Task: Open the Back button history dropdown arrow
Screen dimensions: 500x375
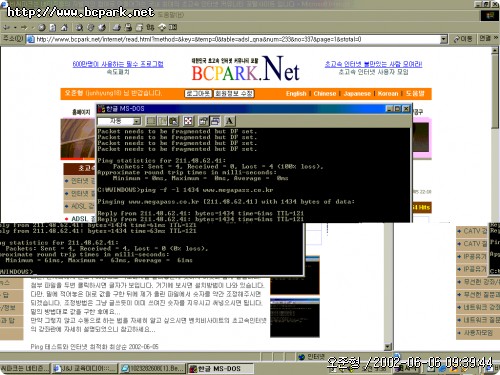Action: [x=15, y=27]
